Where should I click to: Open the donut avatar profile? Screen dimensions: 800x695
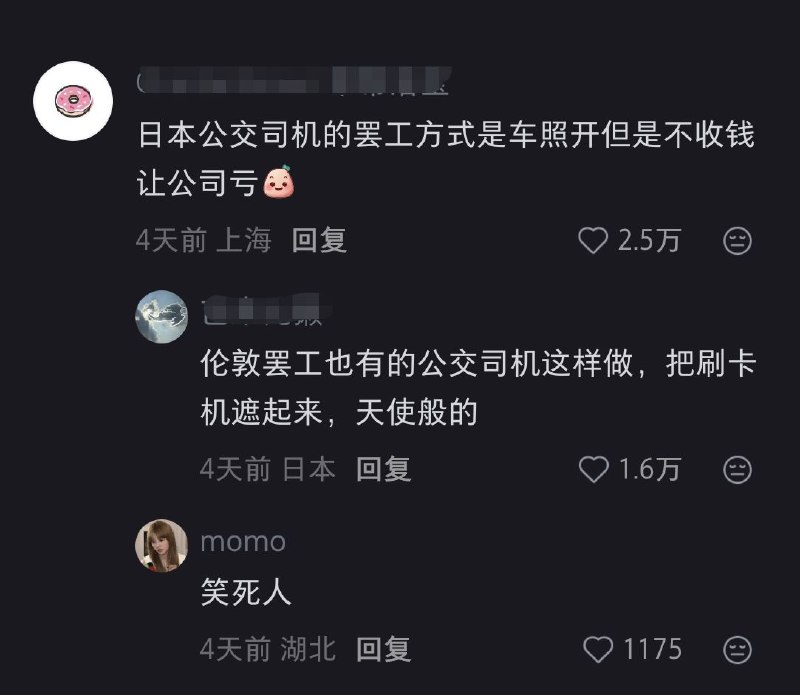tap(73, 100)
